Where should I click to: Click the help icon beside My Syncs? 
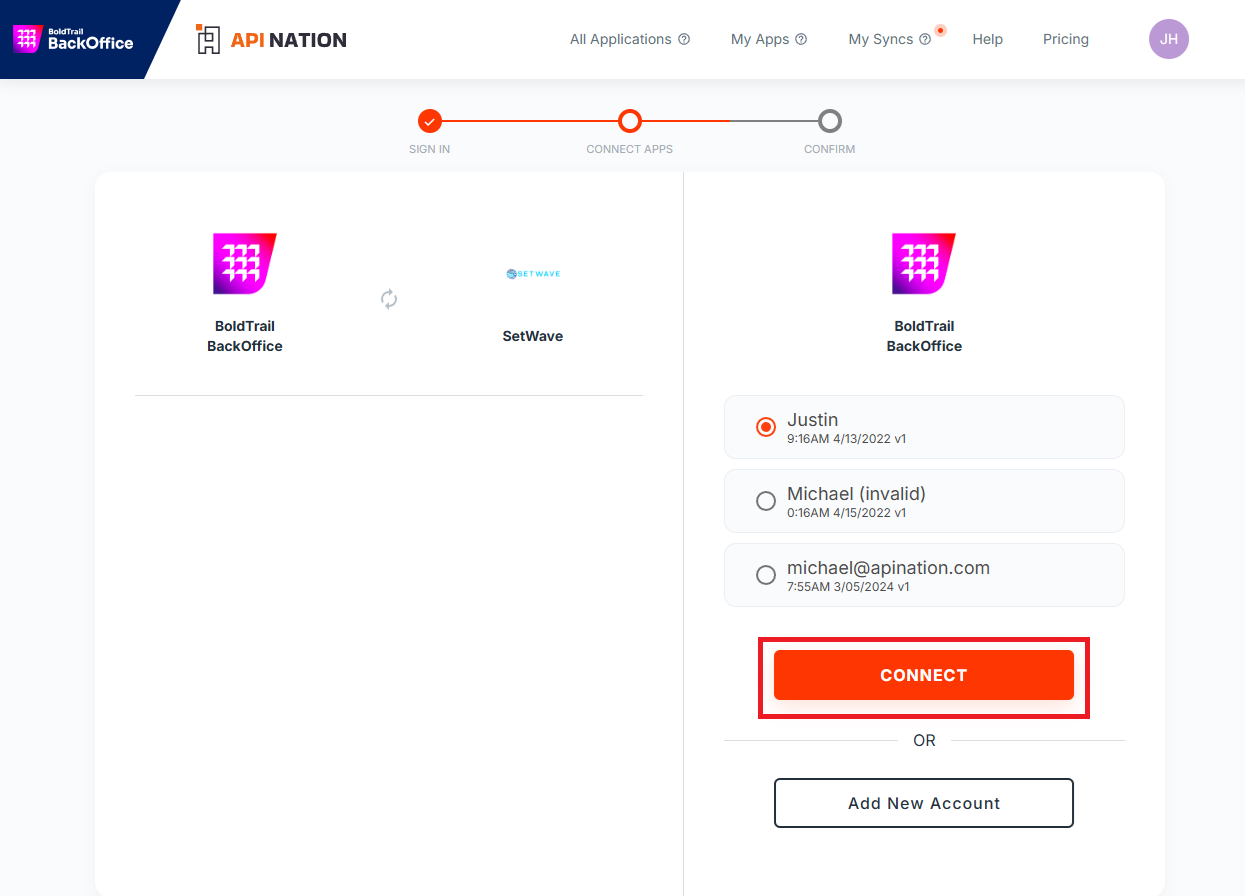point(925,40)
